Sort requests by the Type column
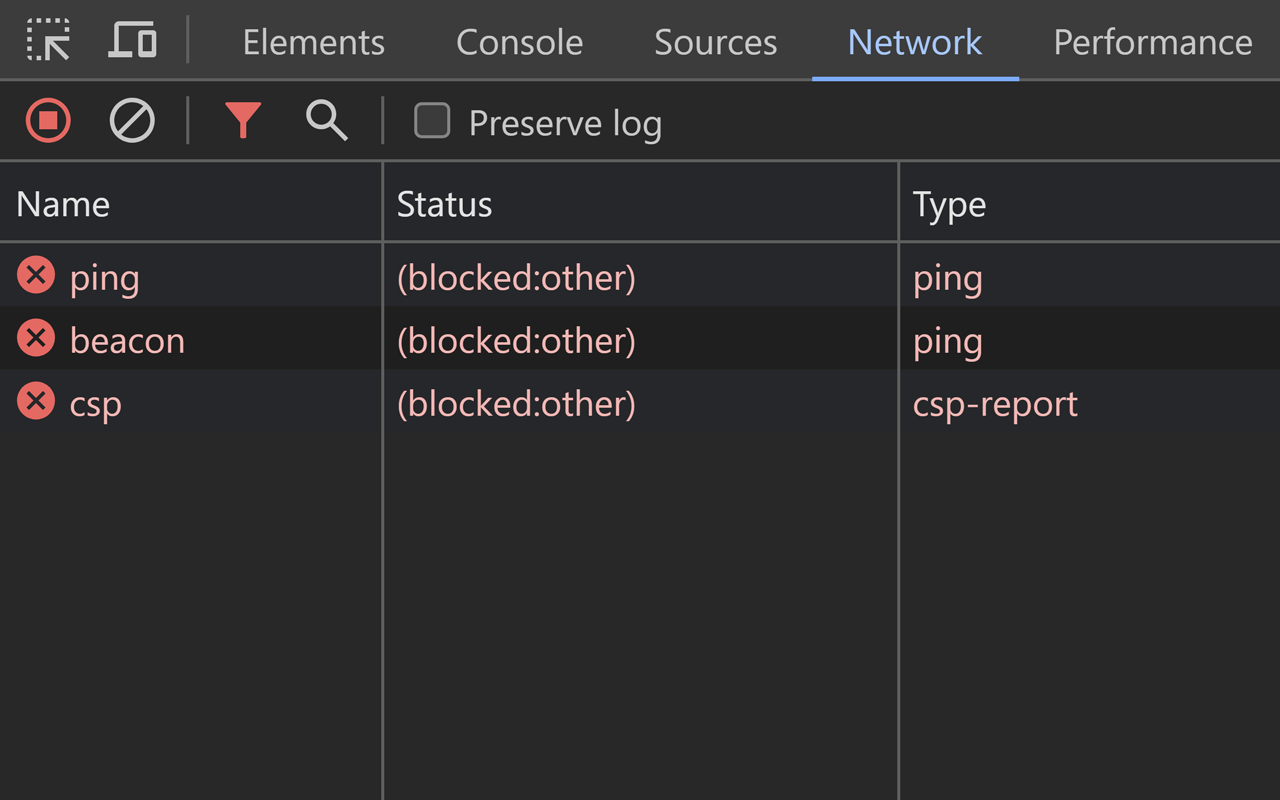 pyautogui.click(x=948, y=203)
